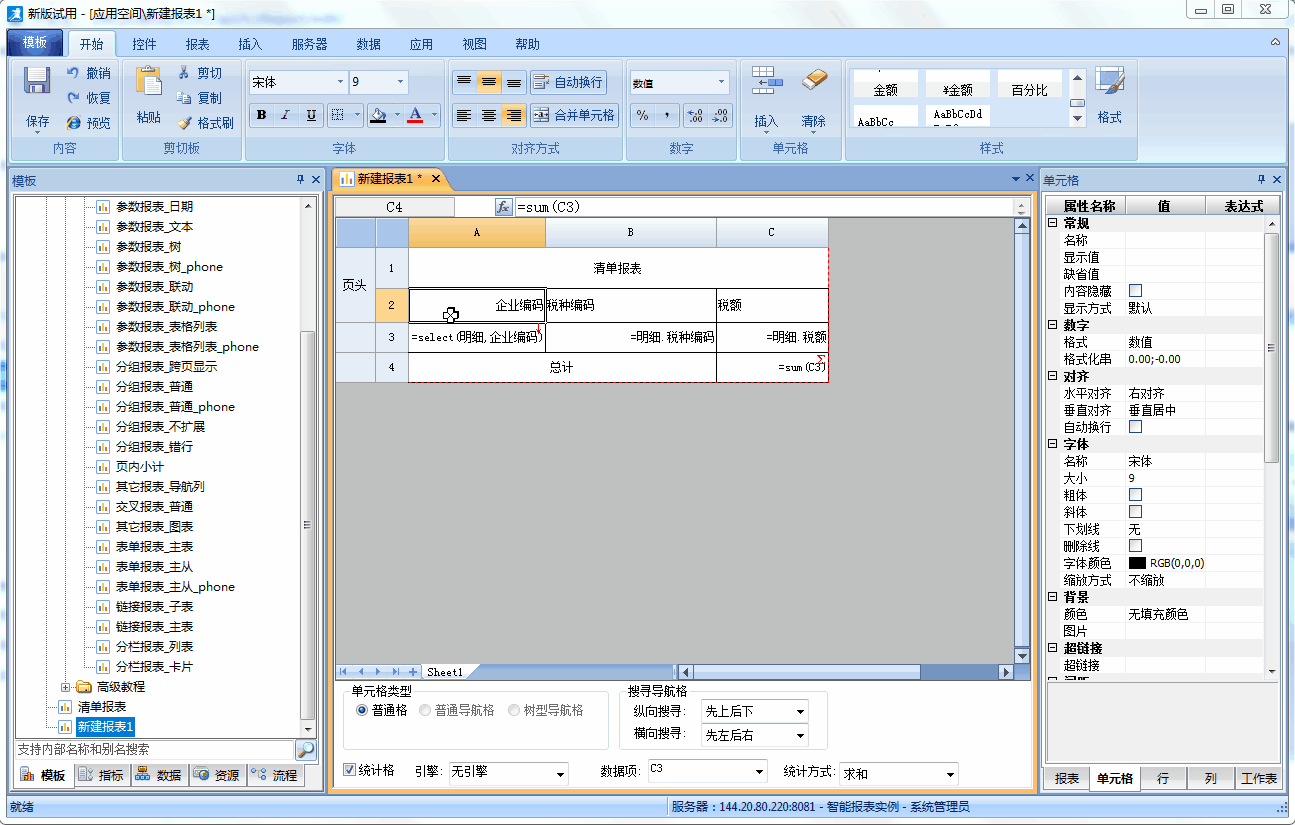
Task: Uncheck the 统计格 checkbox
Action: (x=350, y=770)
